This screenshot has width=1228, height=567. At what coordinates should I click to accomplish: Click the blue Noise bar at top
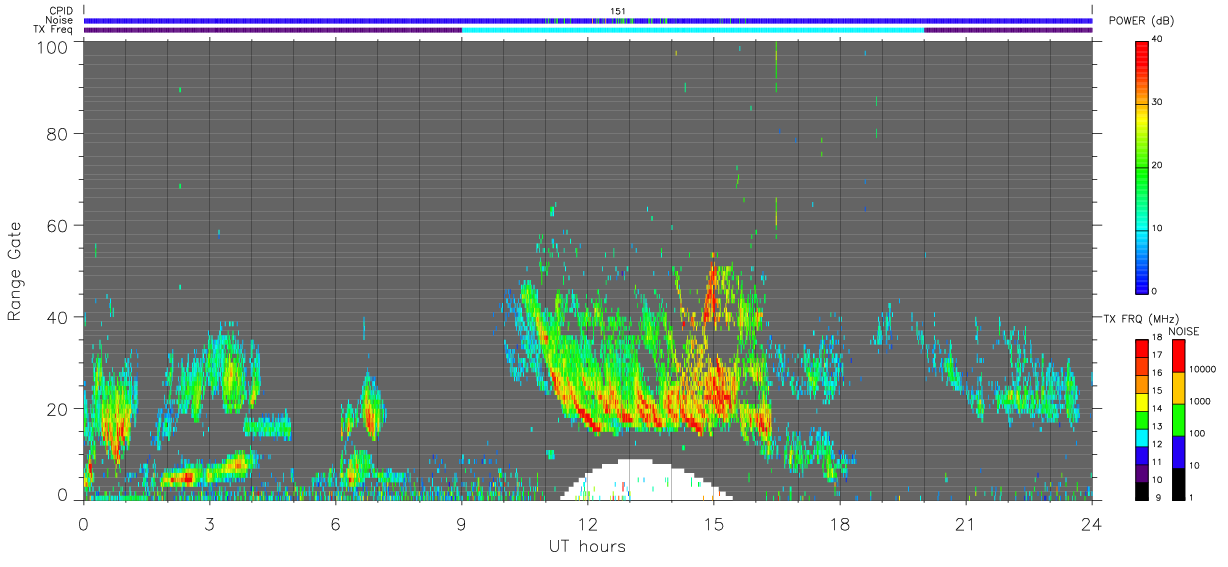587,20
